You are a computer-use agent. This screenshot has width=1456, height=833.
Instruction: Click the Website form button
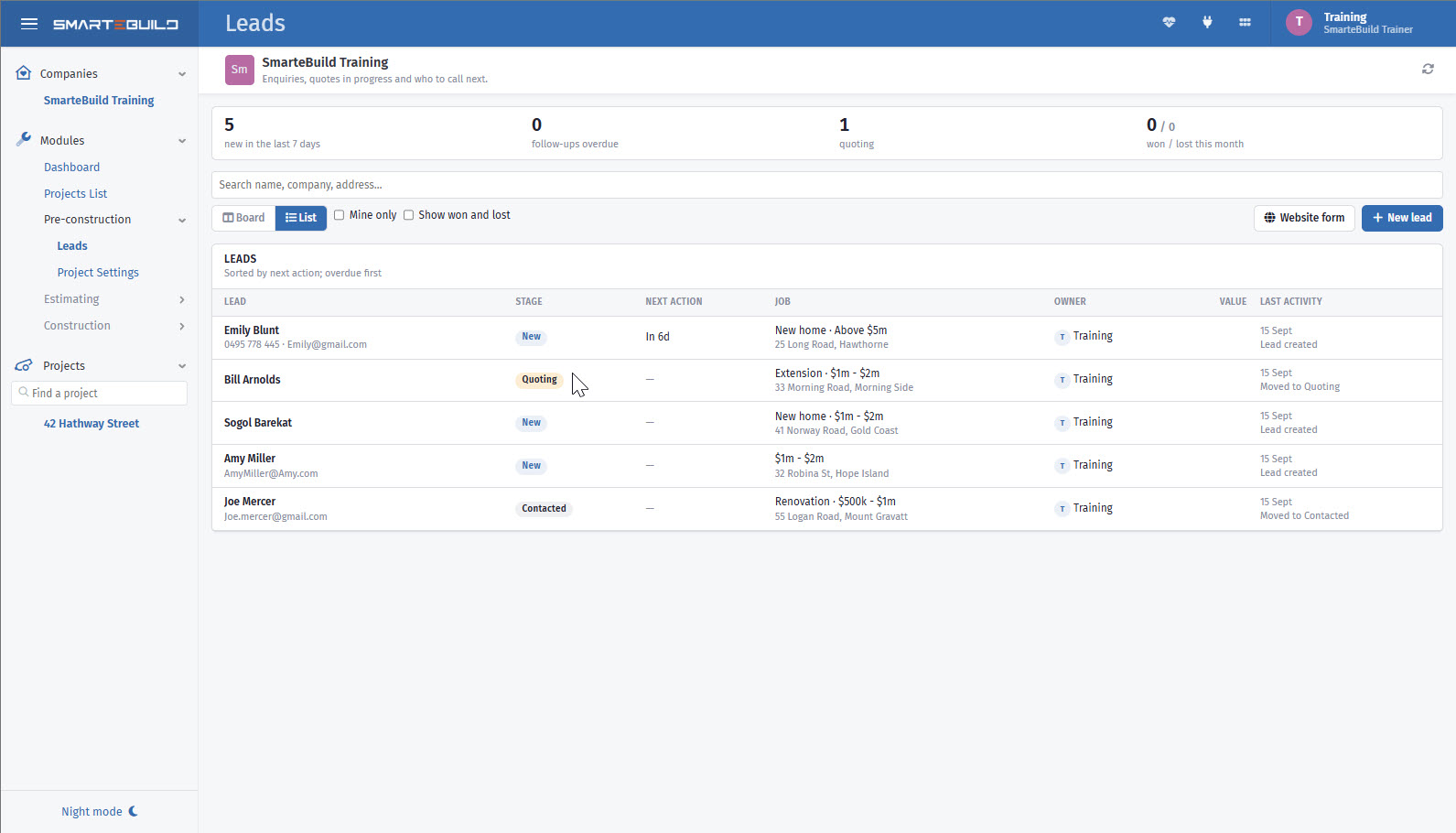(1304, 218)
